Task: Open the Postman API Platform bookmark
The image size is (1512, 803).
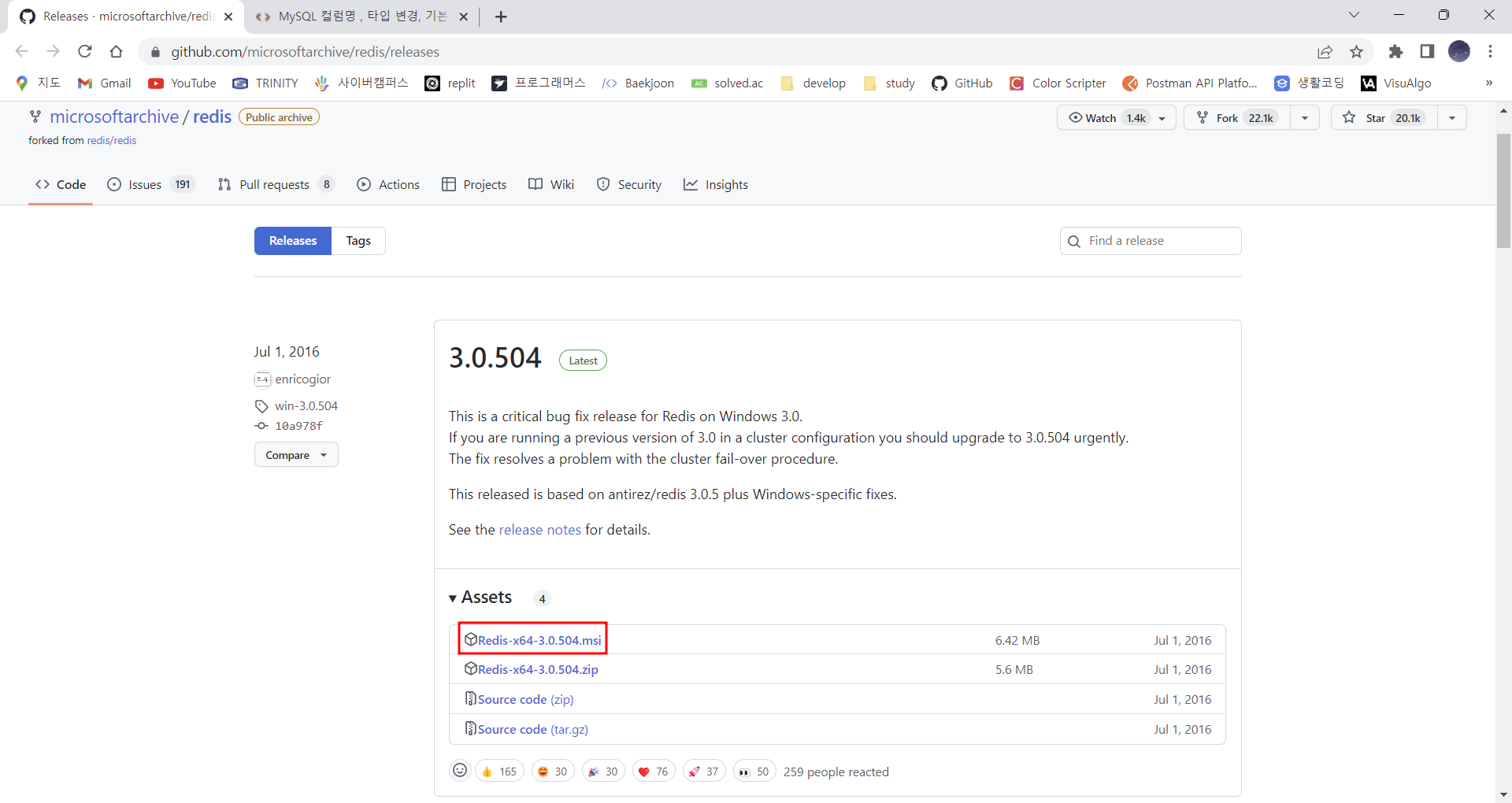Action: (x=1190, y=83)
